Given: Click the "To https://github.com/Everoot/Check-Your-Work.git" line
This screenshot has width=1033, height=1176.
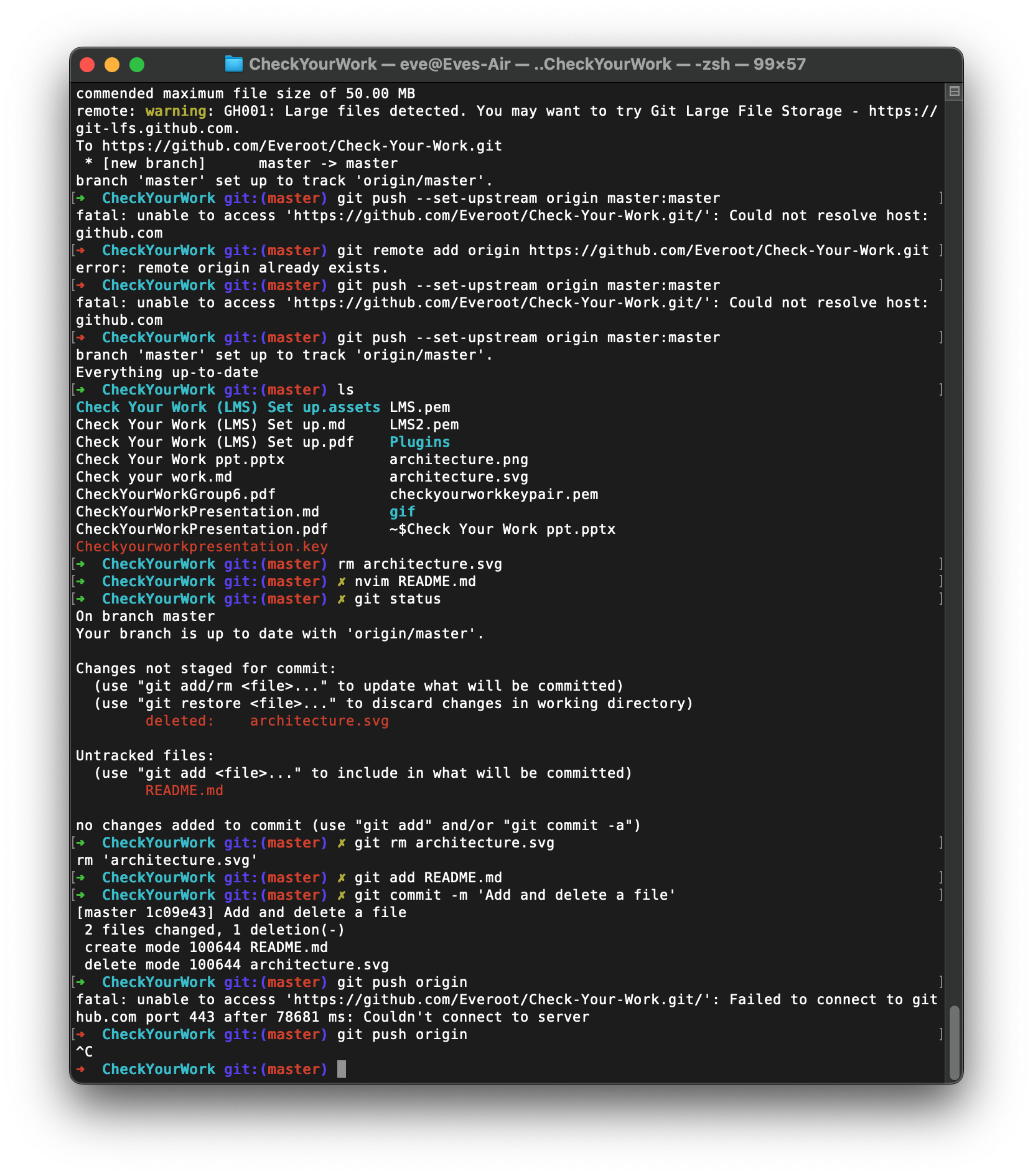Looking at the screenshot, I should click(289, 146).
